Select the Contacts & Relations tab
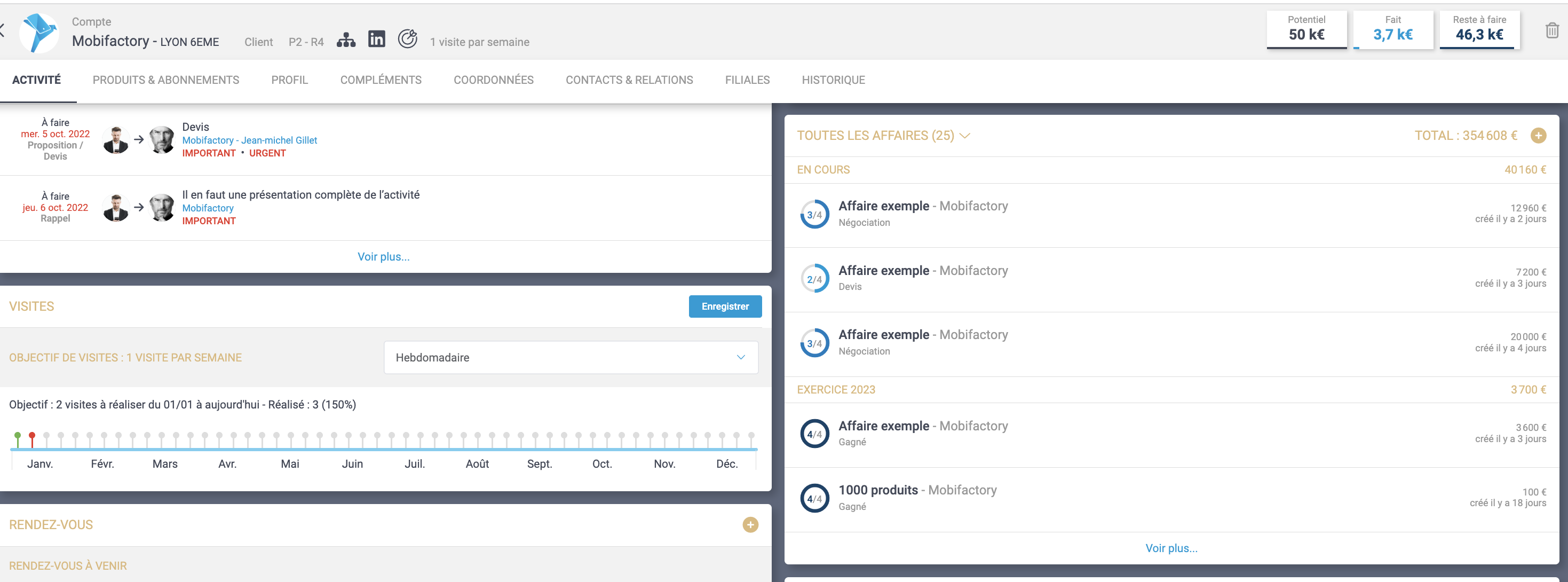Image resolution: width=1568 pixels, height=582 pixels. pyautogui.click(x=629, y=80)
